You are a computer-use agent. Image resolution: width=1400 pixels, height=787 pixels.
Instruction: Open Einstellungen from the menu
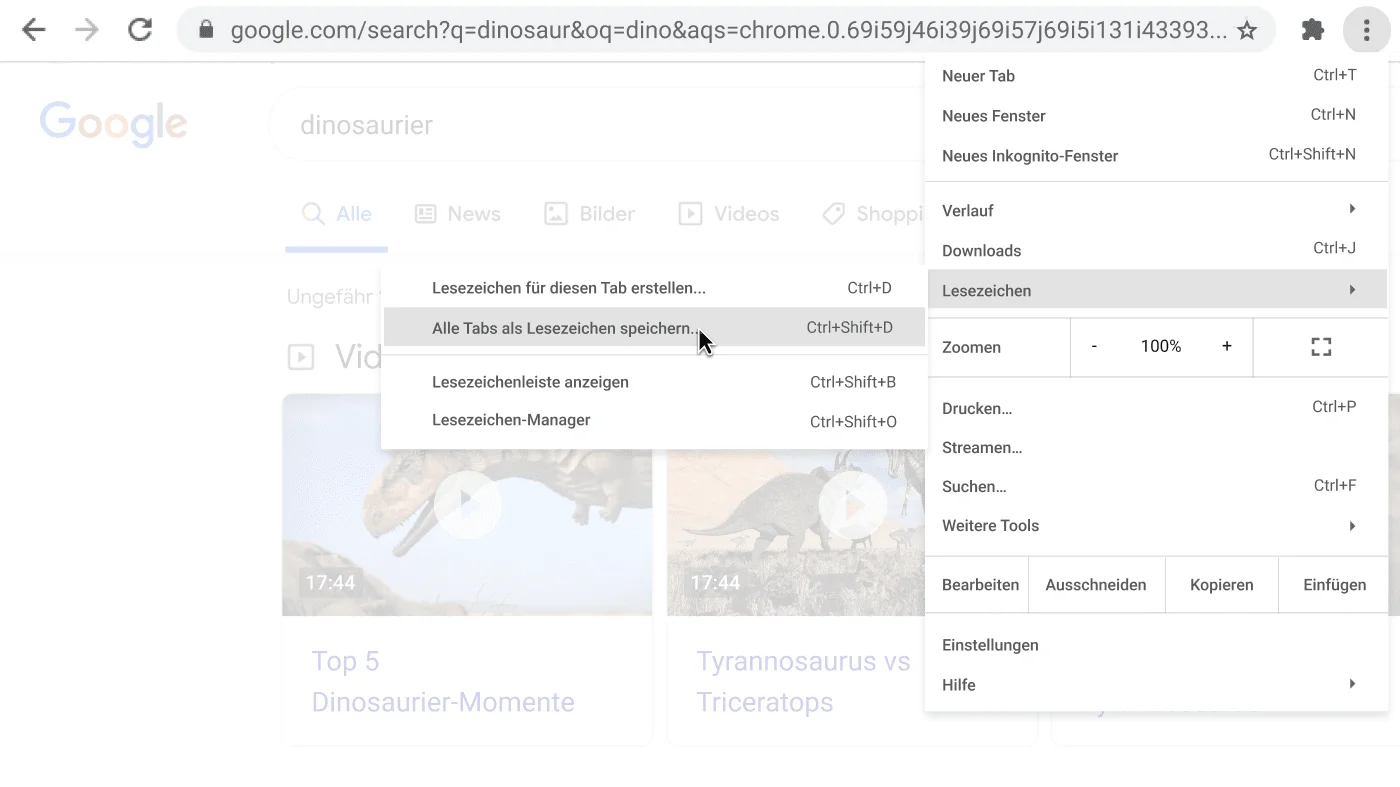pos(990,645)
